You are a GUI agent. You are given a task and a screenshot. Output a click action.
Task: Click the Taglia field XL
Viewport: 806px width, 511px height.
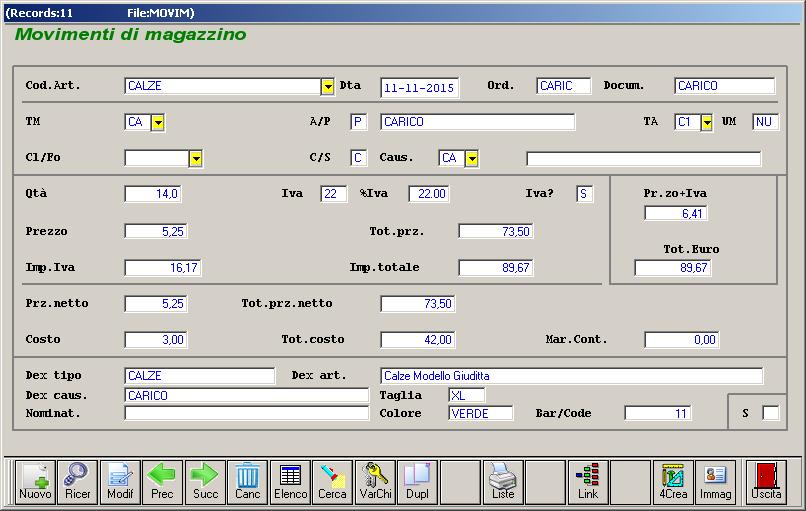467,395
